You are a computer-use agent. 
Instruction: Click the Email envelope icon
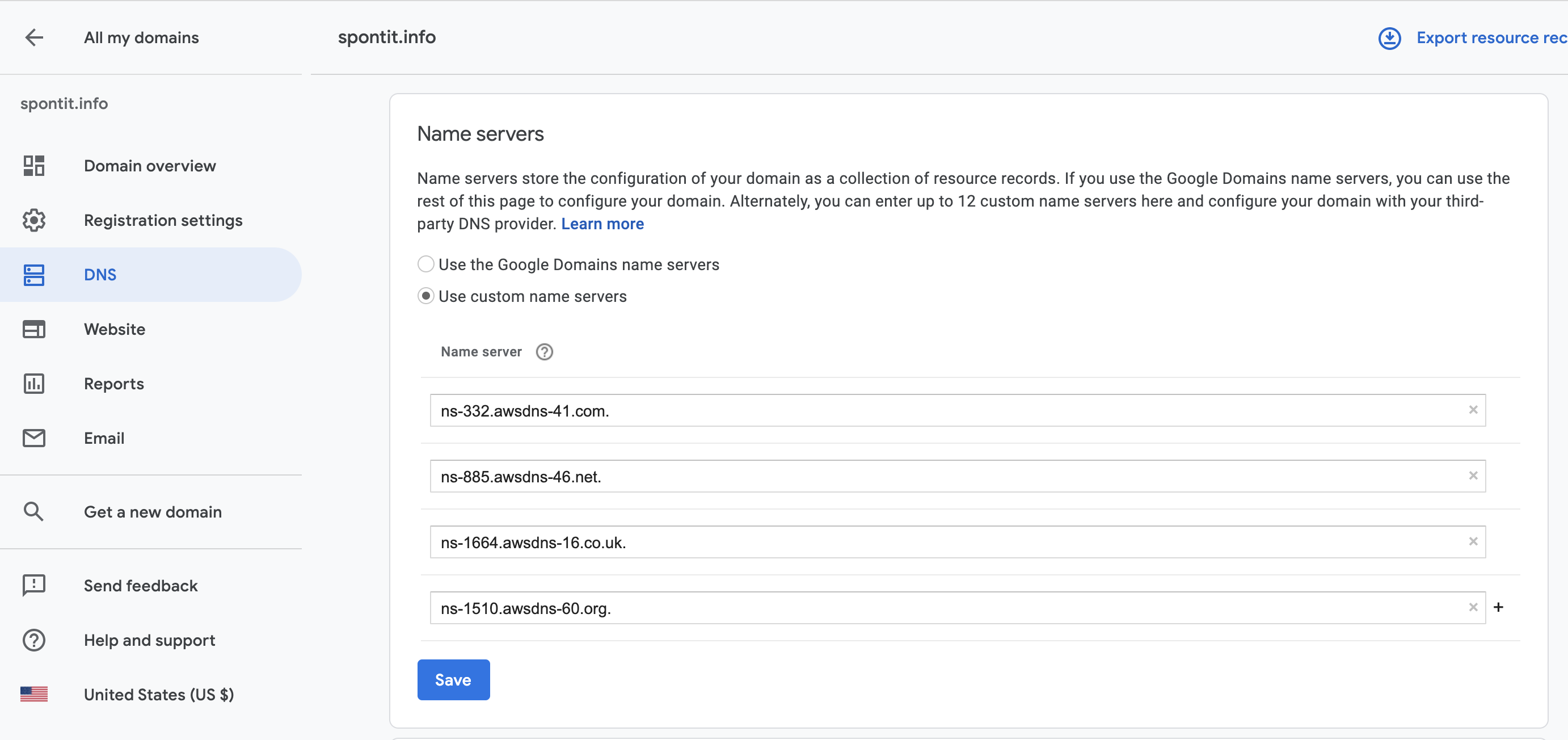[x=34, y=438]
